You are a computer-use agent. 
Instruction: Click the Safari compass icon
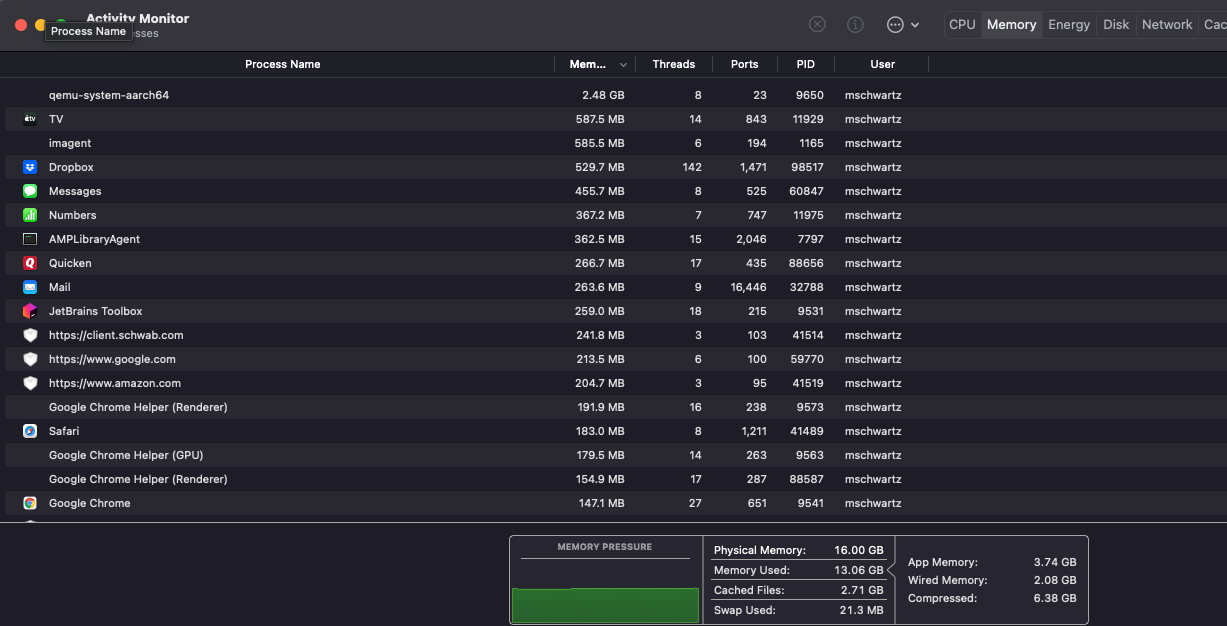(x=30, y=431)
